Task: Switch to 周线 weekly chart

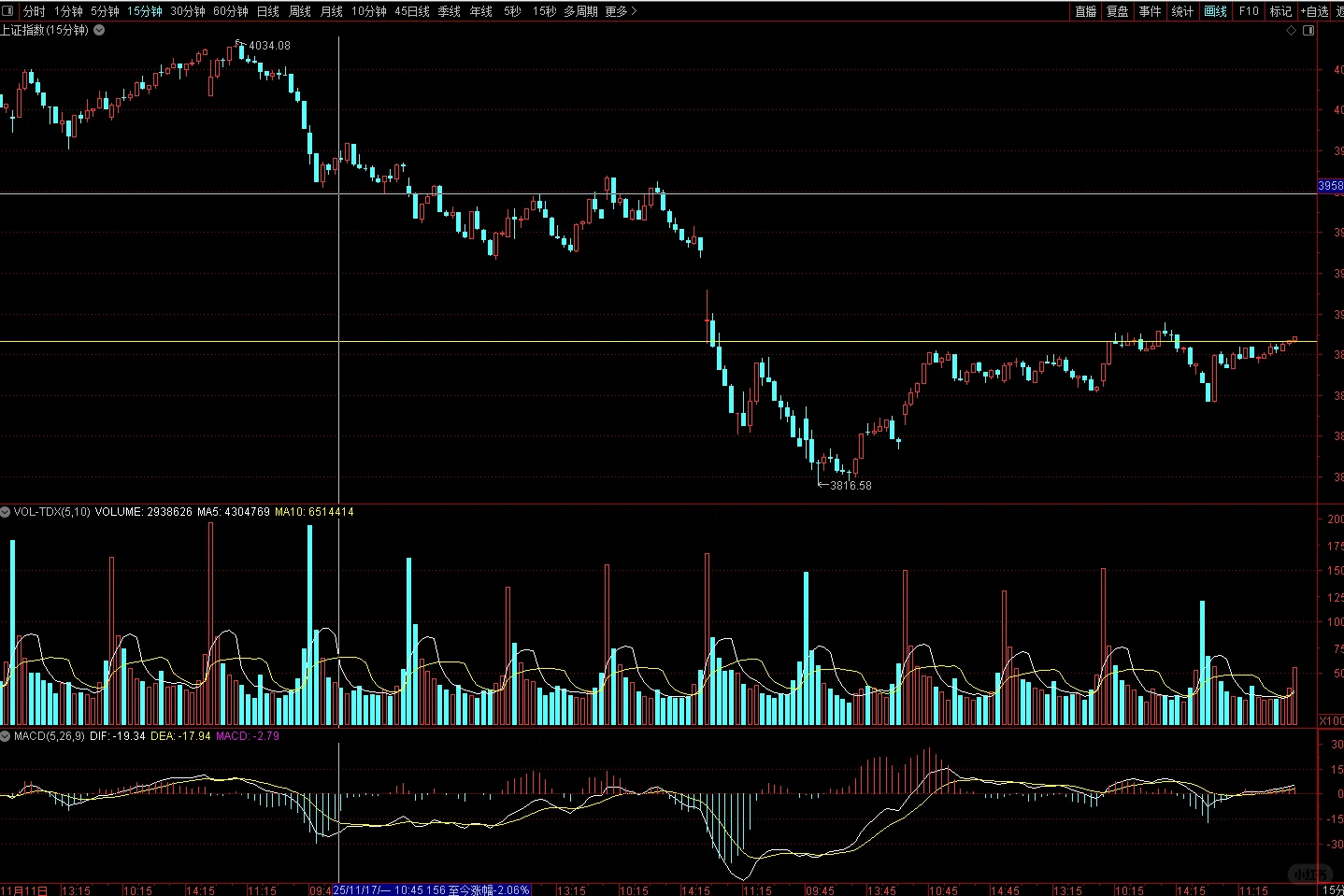Action: pyautogui.click(x=300, y=11)
